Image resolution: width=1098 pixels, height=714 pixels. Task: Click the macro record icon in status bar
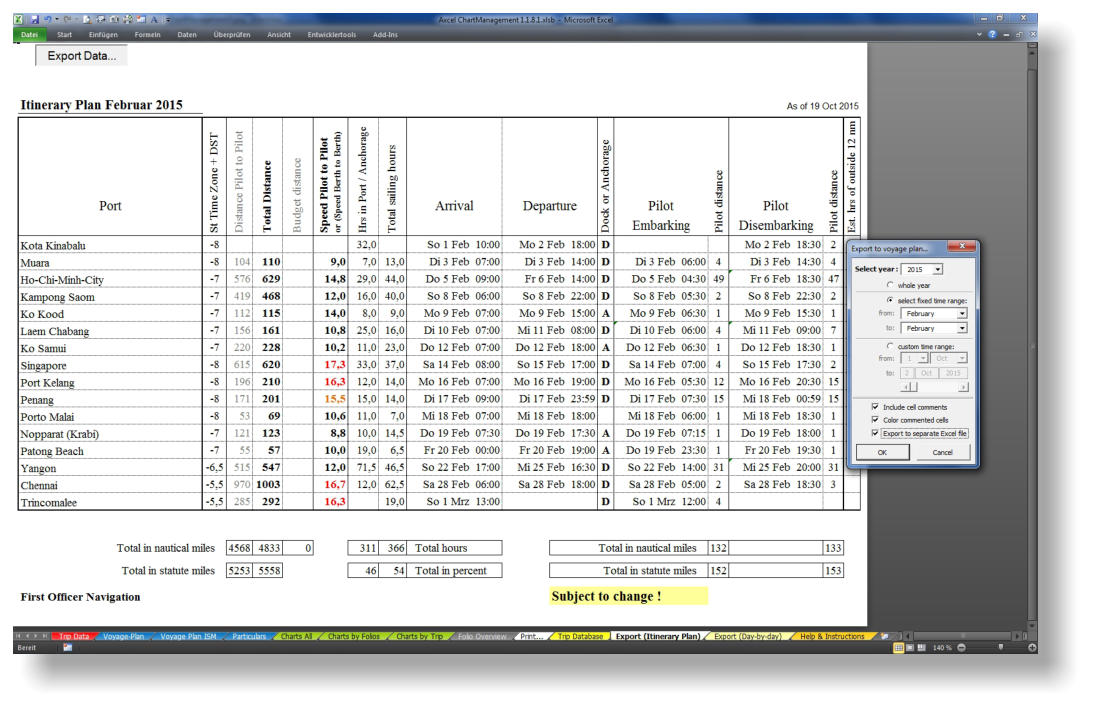[x=68, y=648]
